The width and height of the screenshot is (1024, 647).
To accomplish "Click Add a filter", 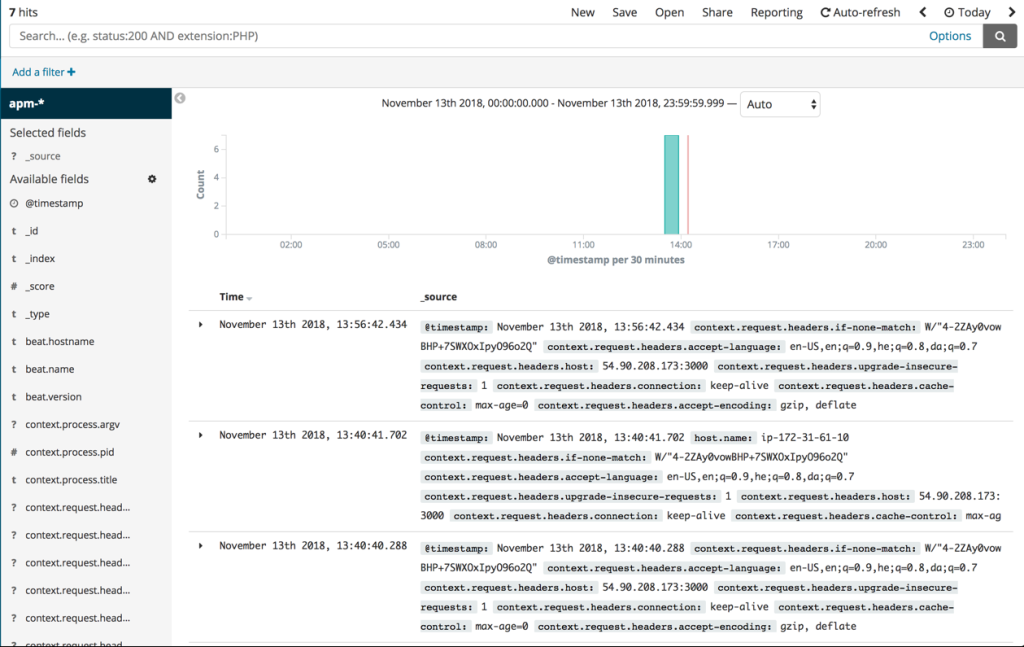I will pos(42,71).
